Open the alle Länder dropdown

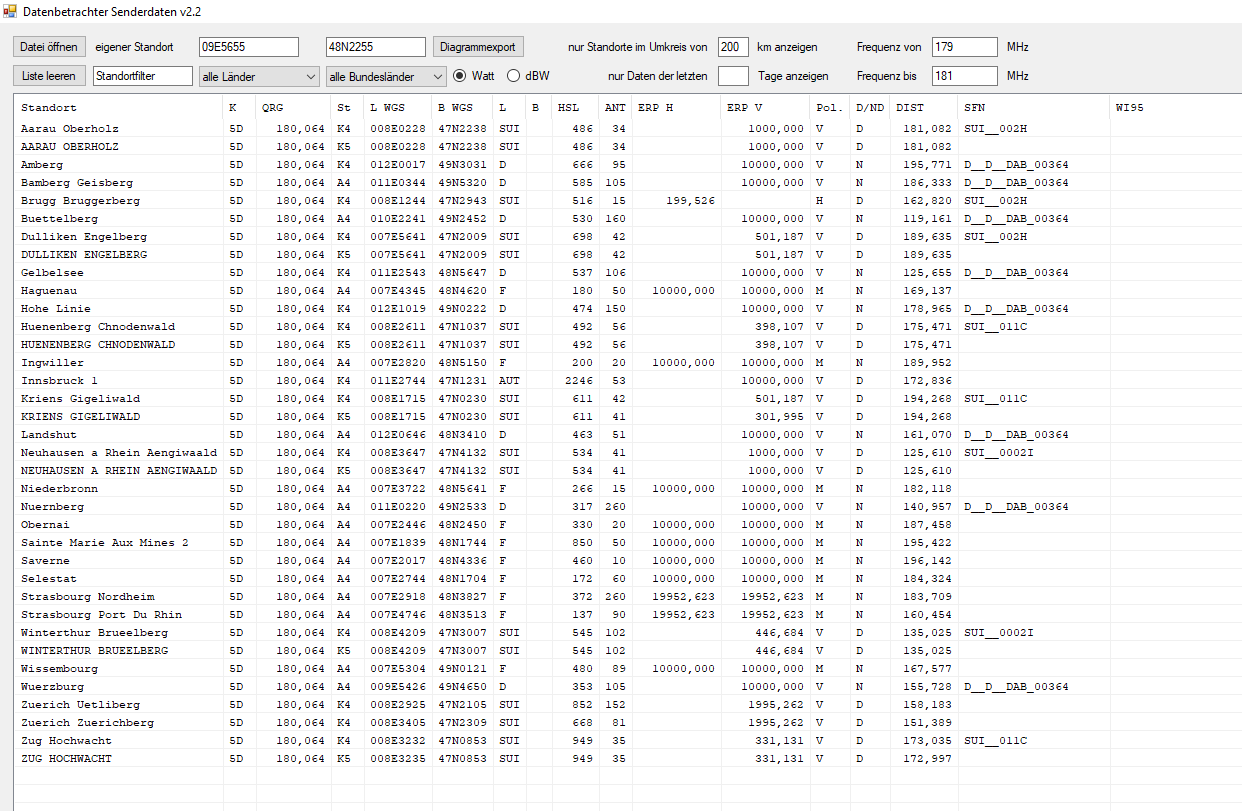point(259,76)
